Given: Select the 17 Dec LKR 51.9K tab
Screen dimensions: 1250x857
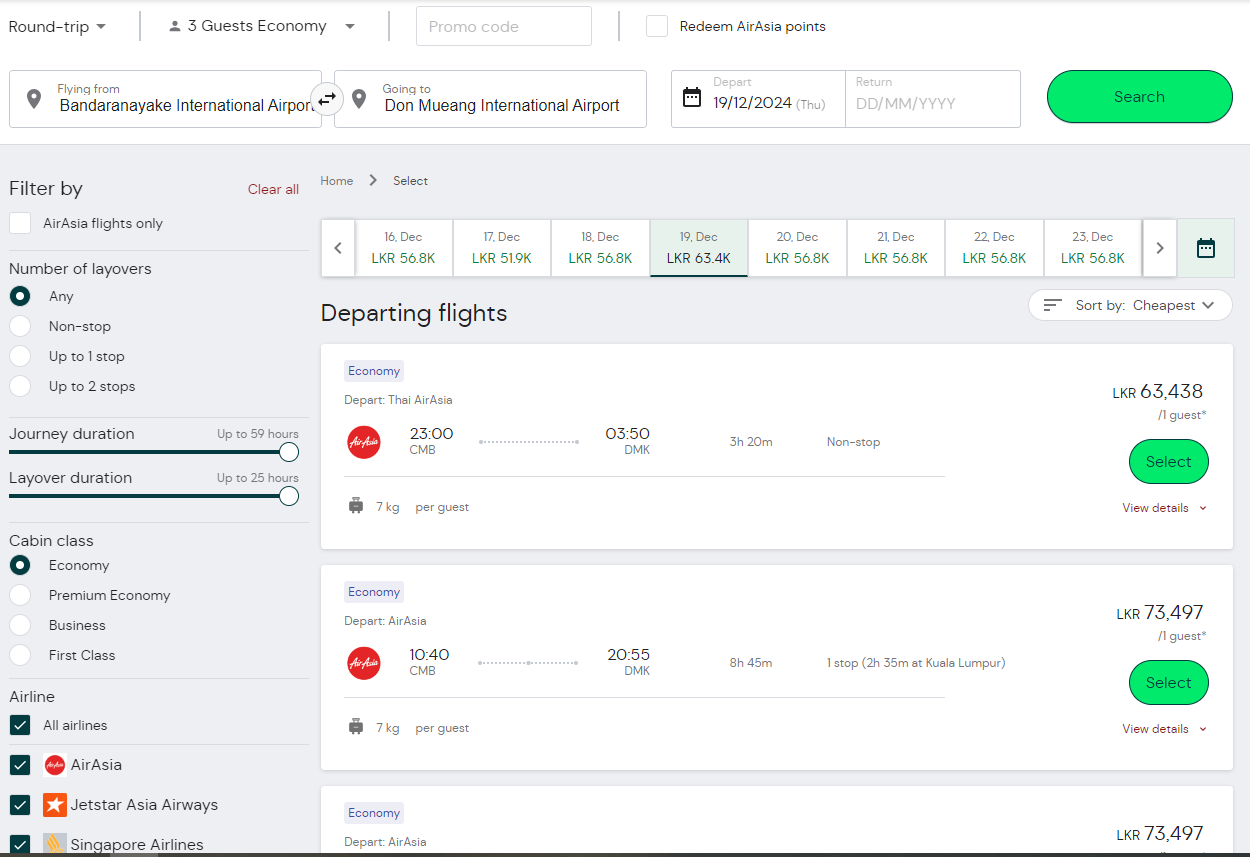Looking at the screenshot, I should click(x=501, y=248).
